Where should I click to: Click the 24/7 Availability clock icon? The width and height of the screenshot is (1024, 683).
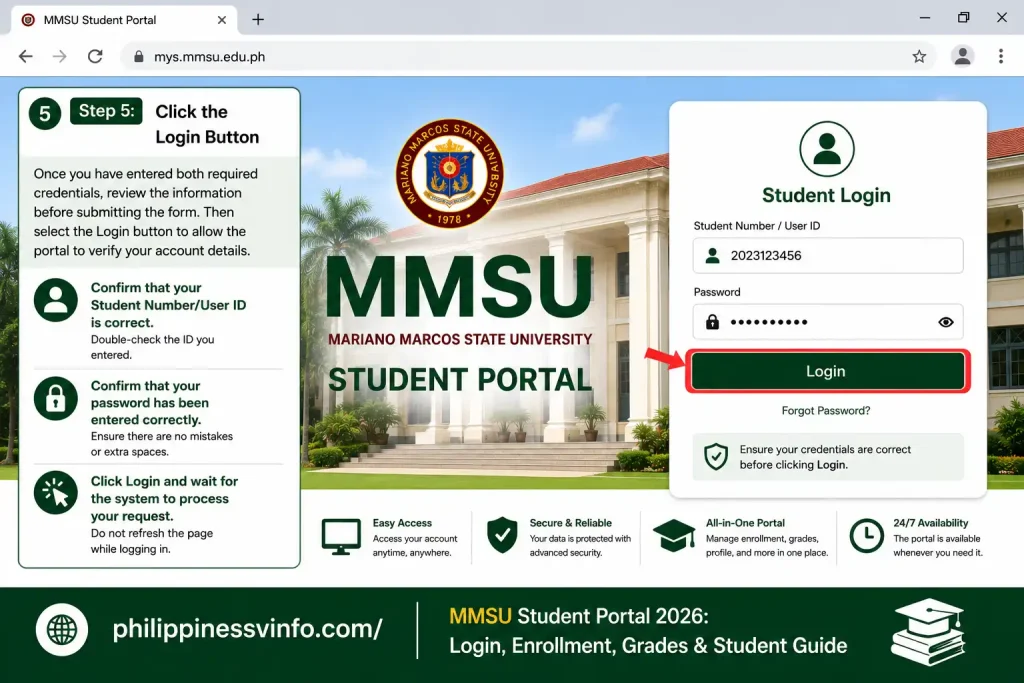(867, 535)
